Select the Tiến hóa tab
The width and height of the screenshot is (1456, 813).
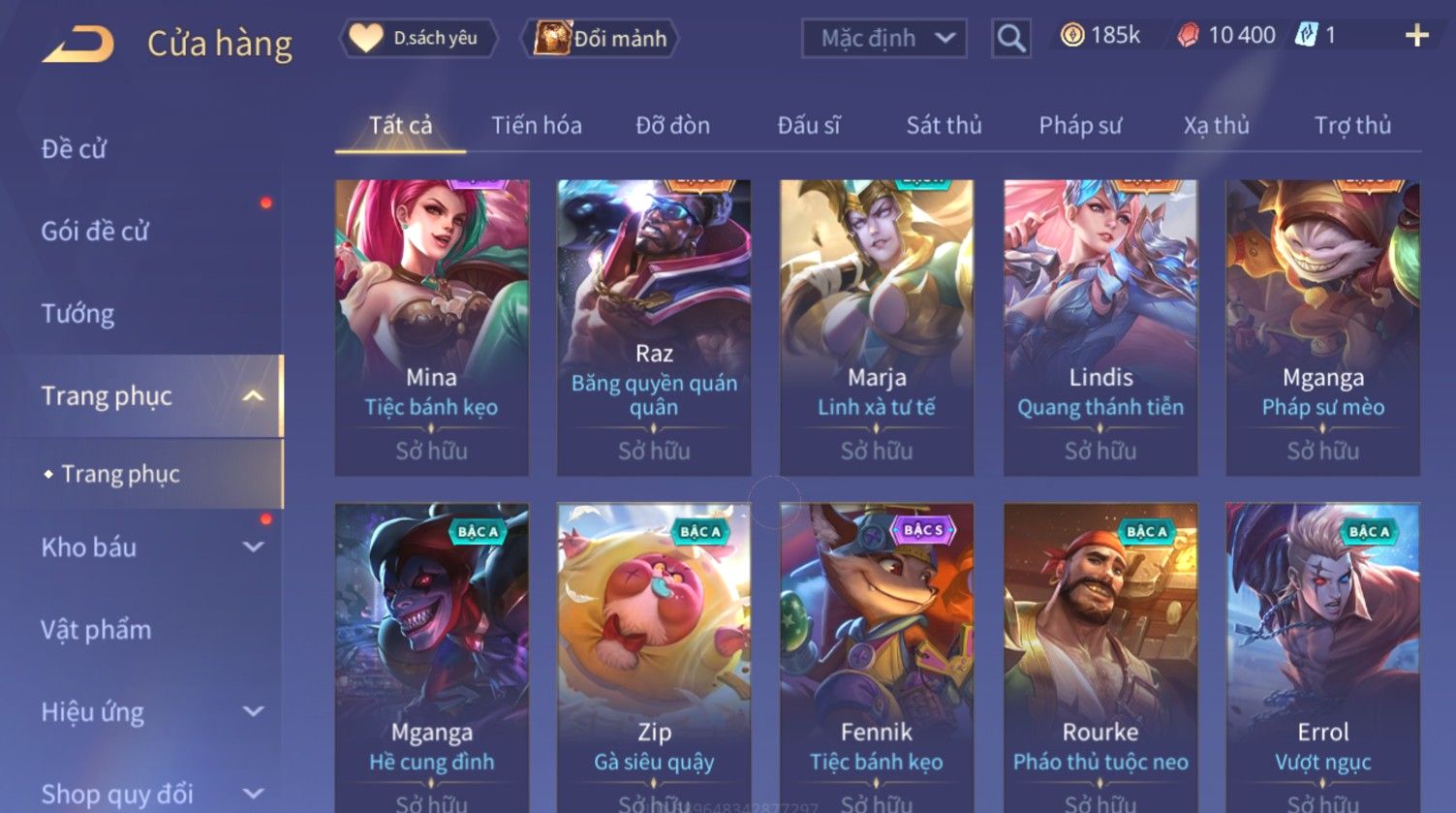[x=536, y=125]
